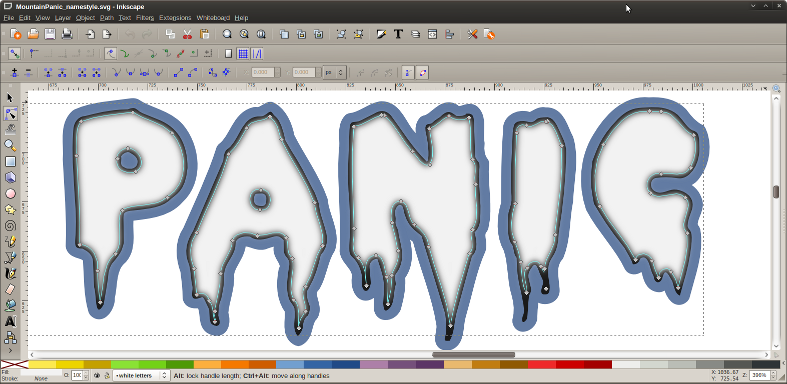This screenshot has width=787, height=384.
Task: Open Fill and Stroke dialog icon
Action: [381, 34]
